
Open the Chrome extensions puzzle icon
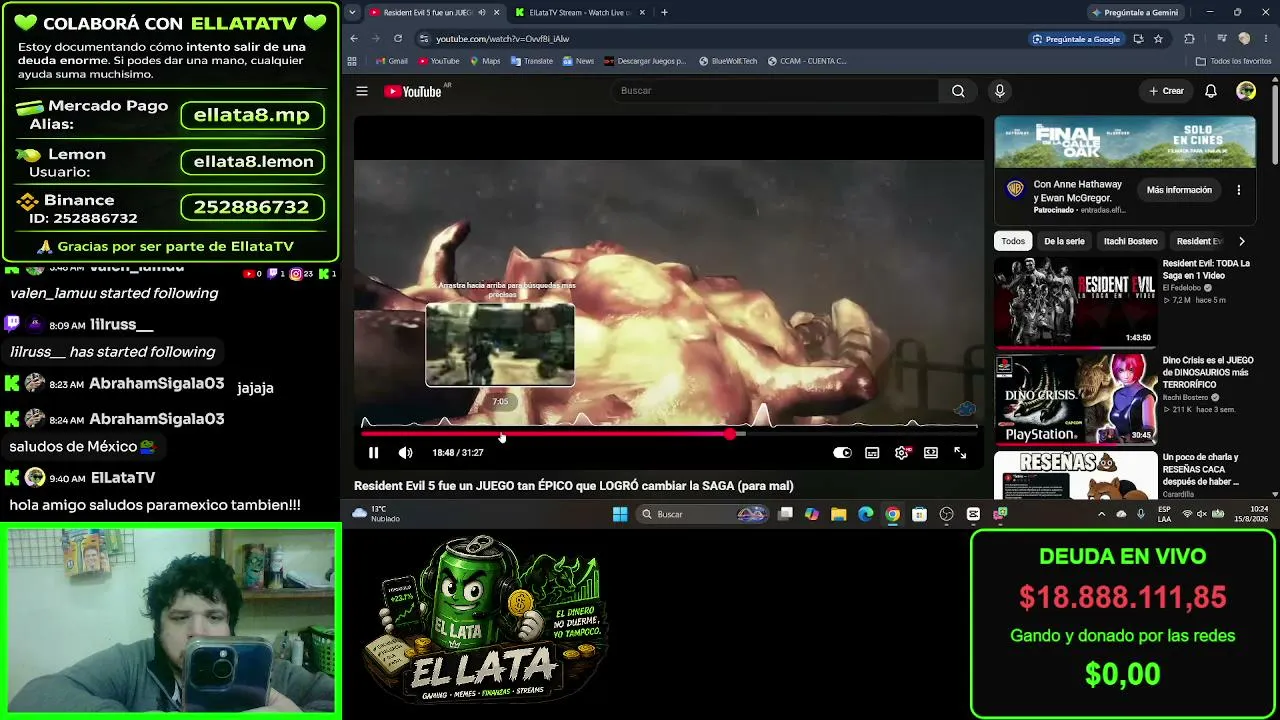click(x=1189, y=39)
